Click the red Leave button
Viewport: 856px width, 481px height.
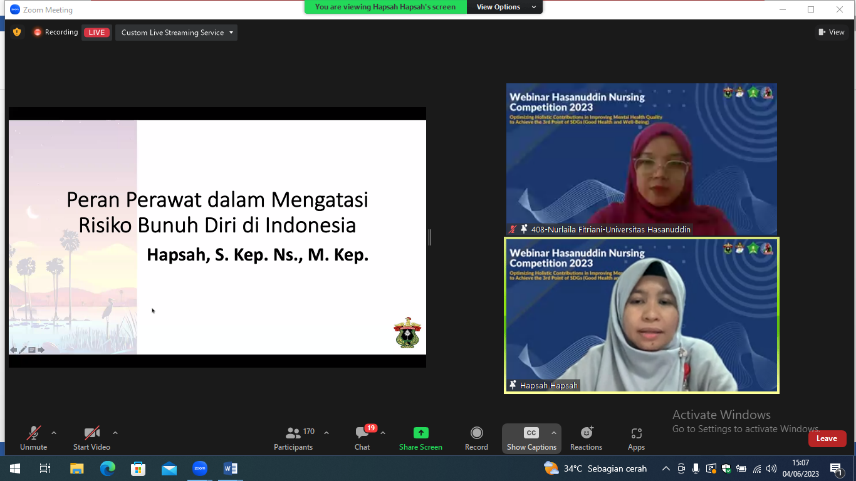point(826,438)
